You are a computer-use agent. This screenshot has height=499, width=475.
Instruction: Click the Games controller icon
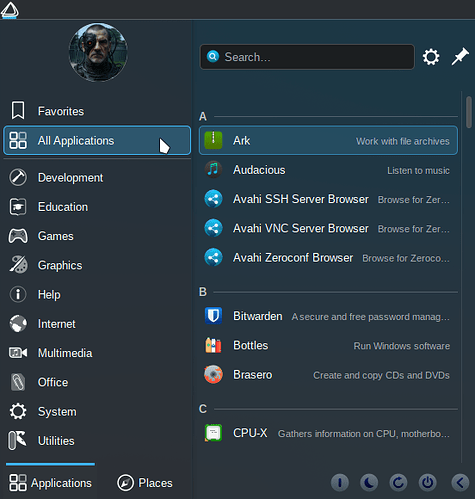[x=18, y=236]
